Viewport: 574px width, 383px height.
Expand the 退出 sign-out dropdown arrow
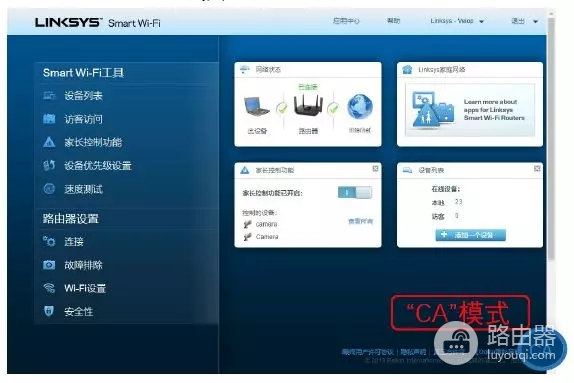click(x=535, y=22)
